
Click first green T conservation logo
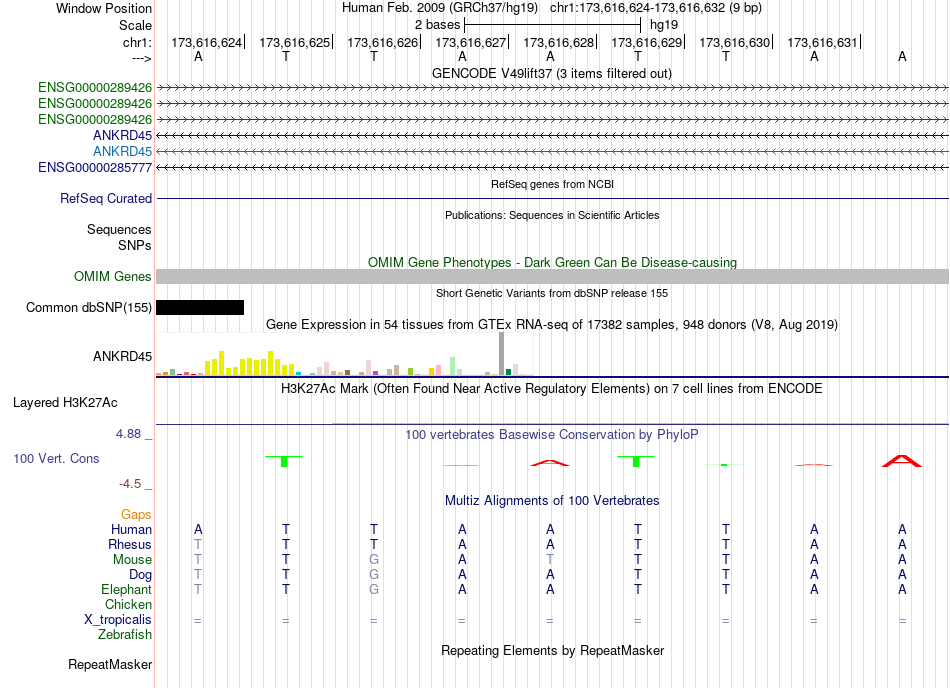(x=284, y=461)
